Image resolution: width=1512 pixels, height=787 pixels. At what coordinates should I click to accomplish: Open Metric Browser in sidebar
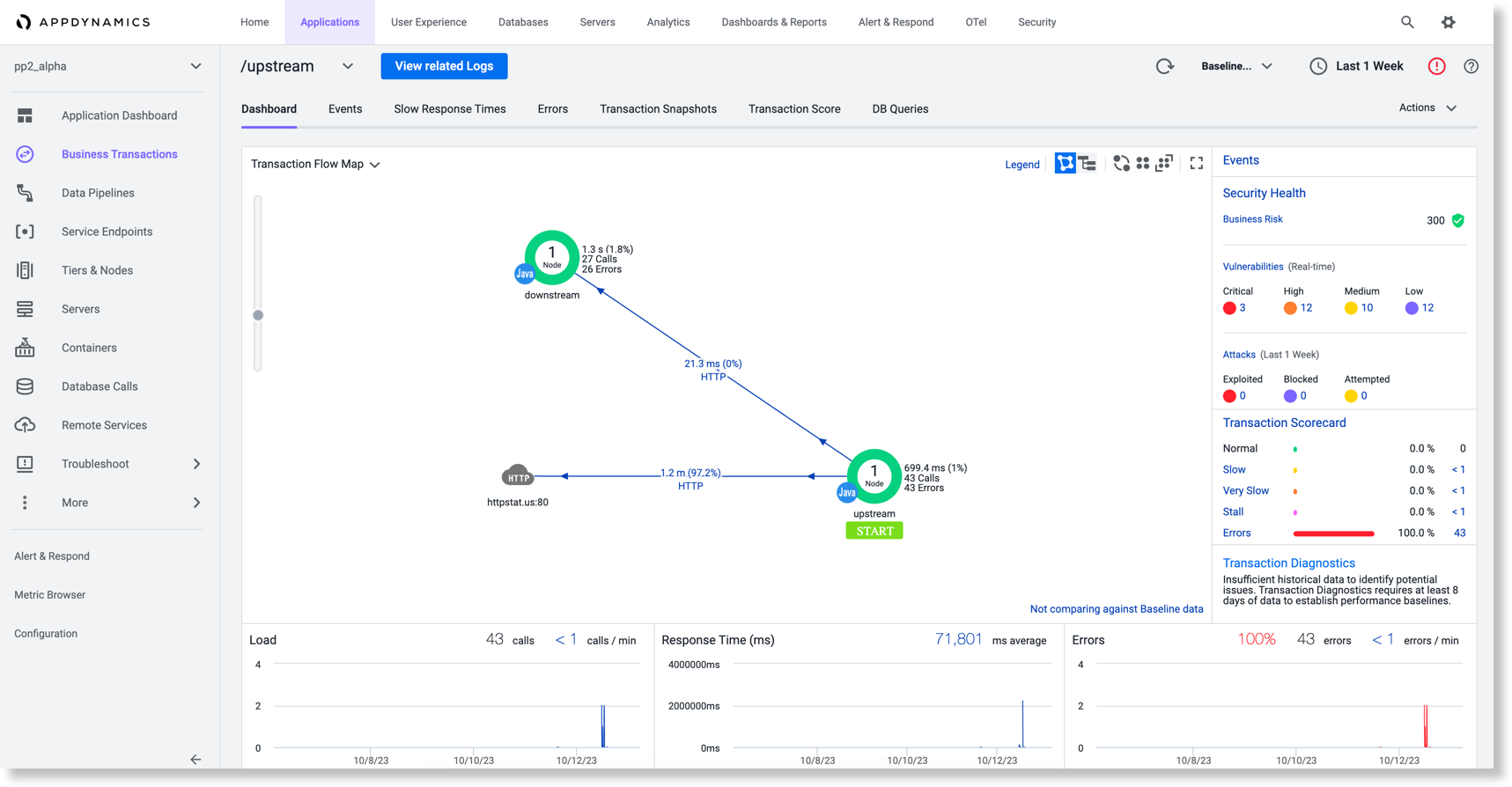(50, 595)
